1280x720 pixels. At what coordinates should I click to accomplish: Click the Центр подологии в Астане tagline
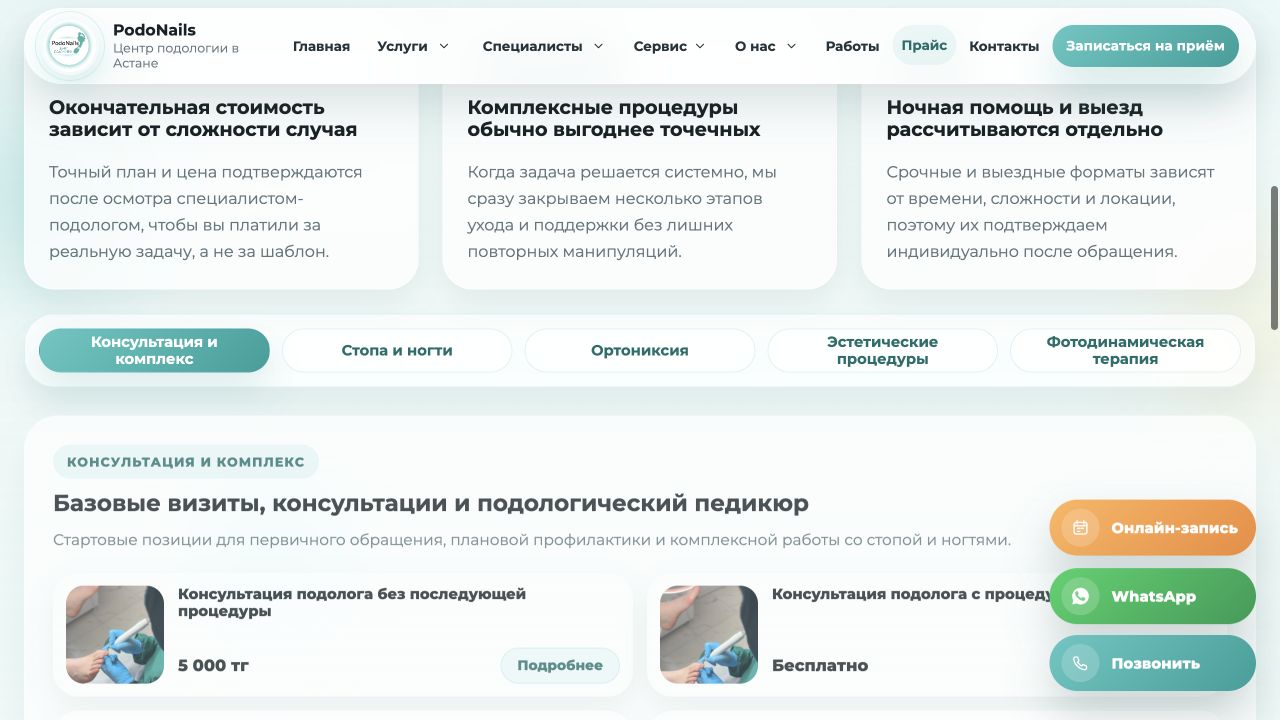[176, 55]
